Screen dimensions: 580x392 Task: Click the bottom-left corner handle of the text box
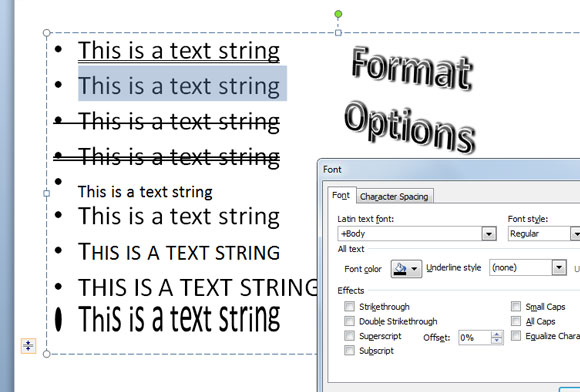pyautogui.click(x=47, y=354)
